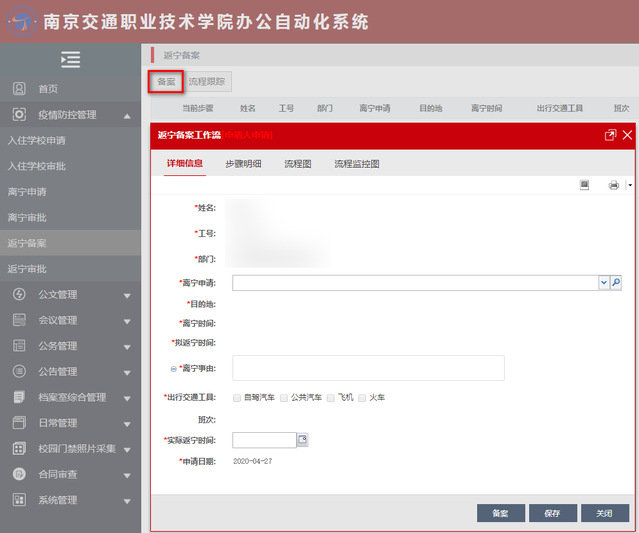Viewport: 639px width, 533px height.
Task: Pop out the dialog with the restore icon
Action: click(610, 135)
